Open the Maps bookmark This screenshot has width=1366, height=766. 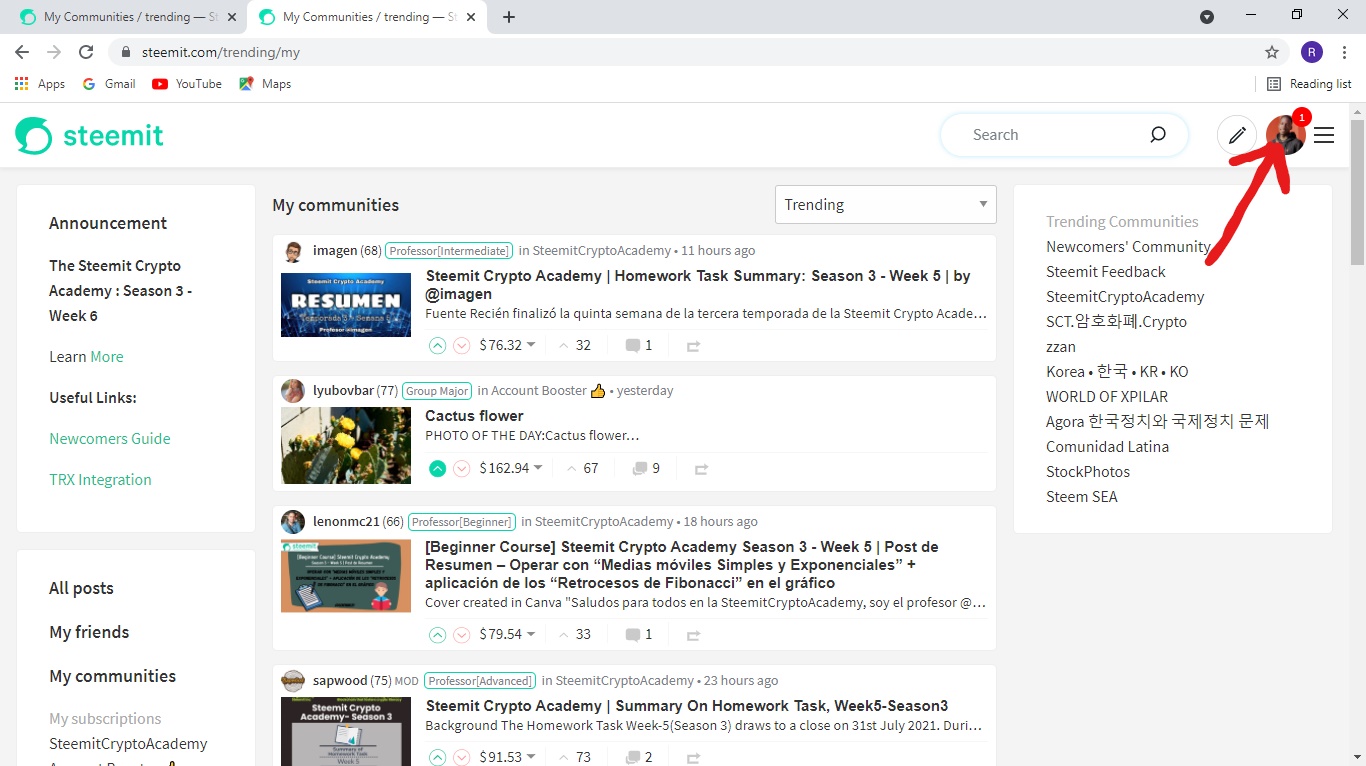(x=265, y=84)
